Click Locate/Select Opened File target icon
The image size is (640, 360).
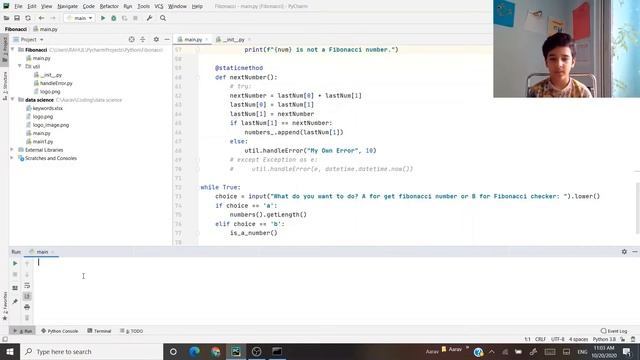(x=131, y=40)
